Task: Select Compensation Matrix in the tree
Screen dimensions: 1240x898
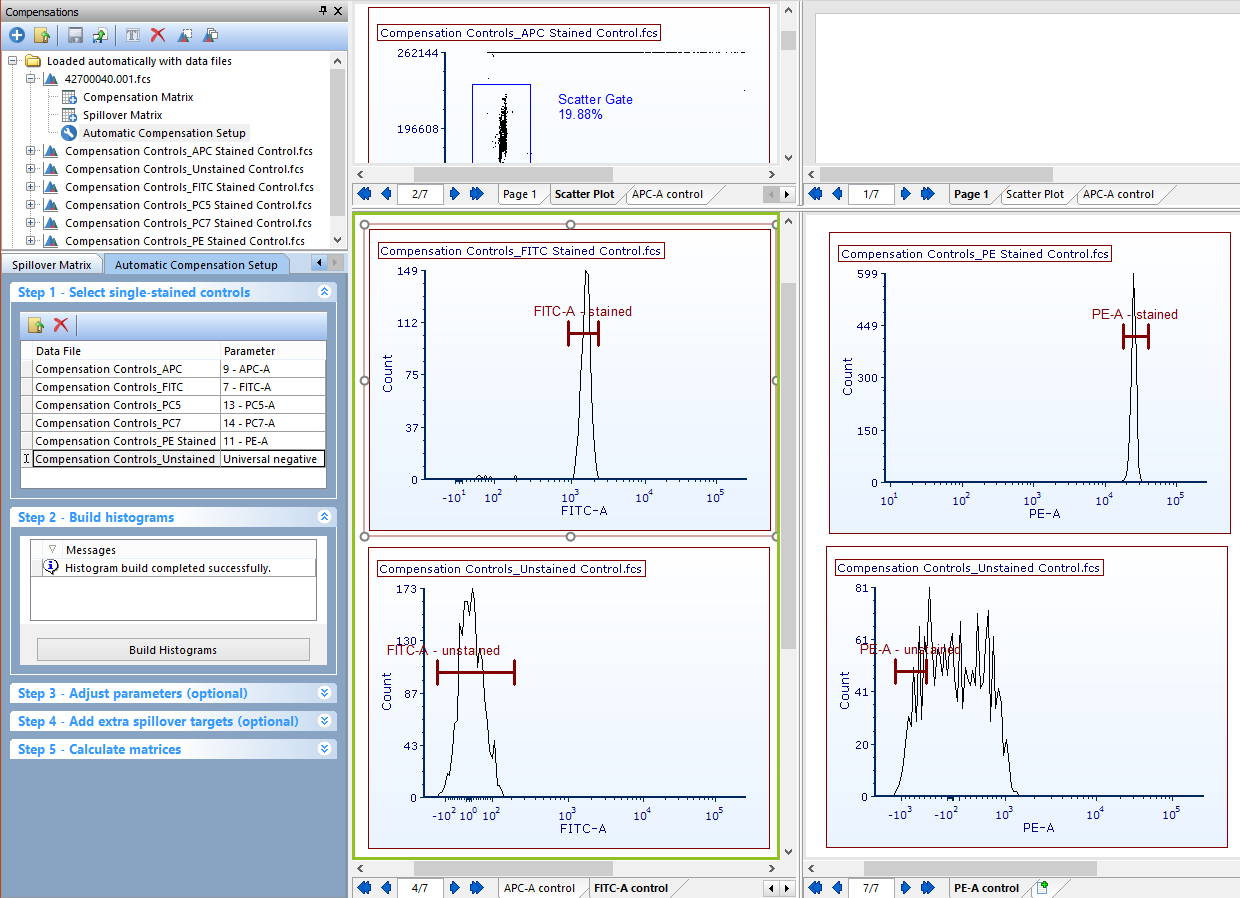Action: click(x=138, y=97)
